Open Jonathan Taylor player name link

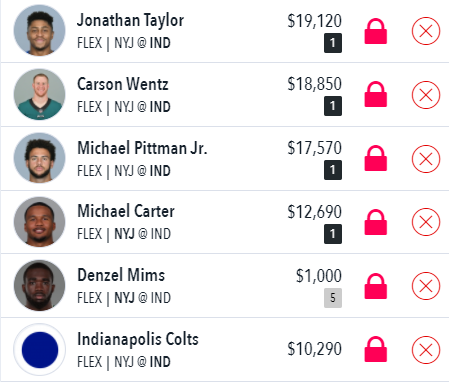coord(130,21)
